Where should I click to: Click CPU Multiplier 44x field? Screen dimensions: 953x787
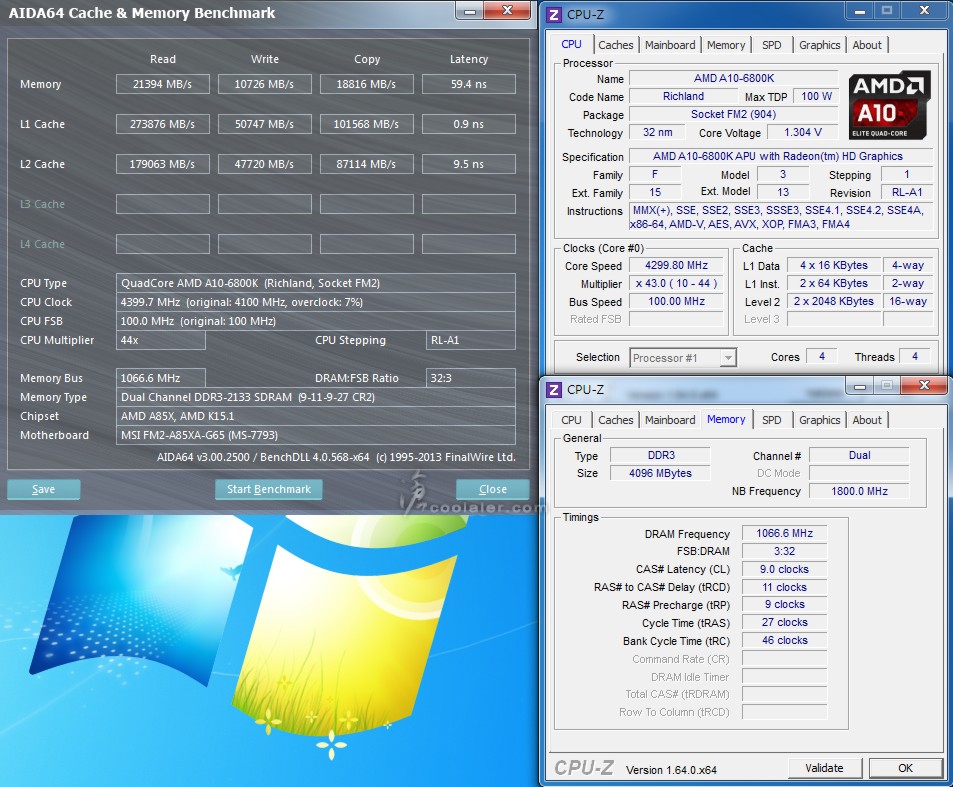pos(160,340)
